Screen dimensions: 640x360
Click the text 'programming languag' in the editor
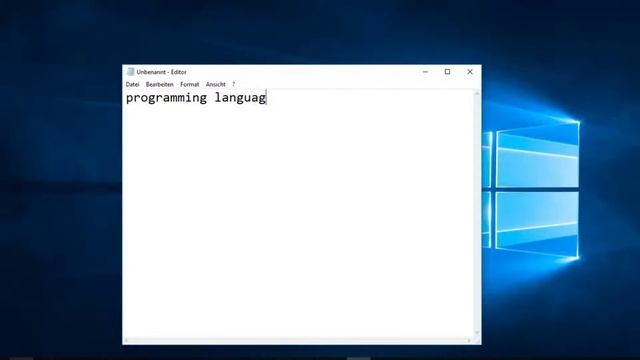click(x=196, y=98)
